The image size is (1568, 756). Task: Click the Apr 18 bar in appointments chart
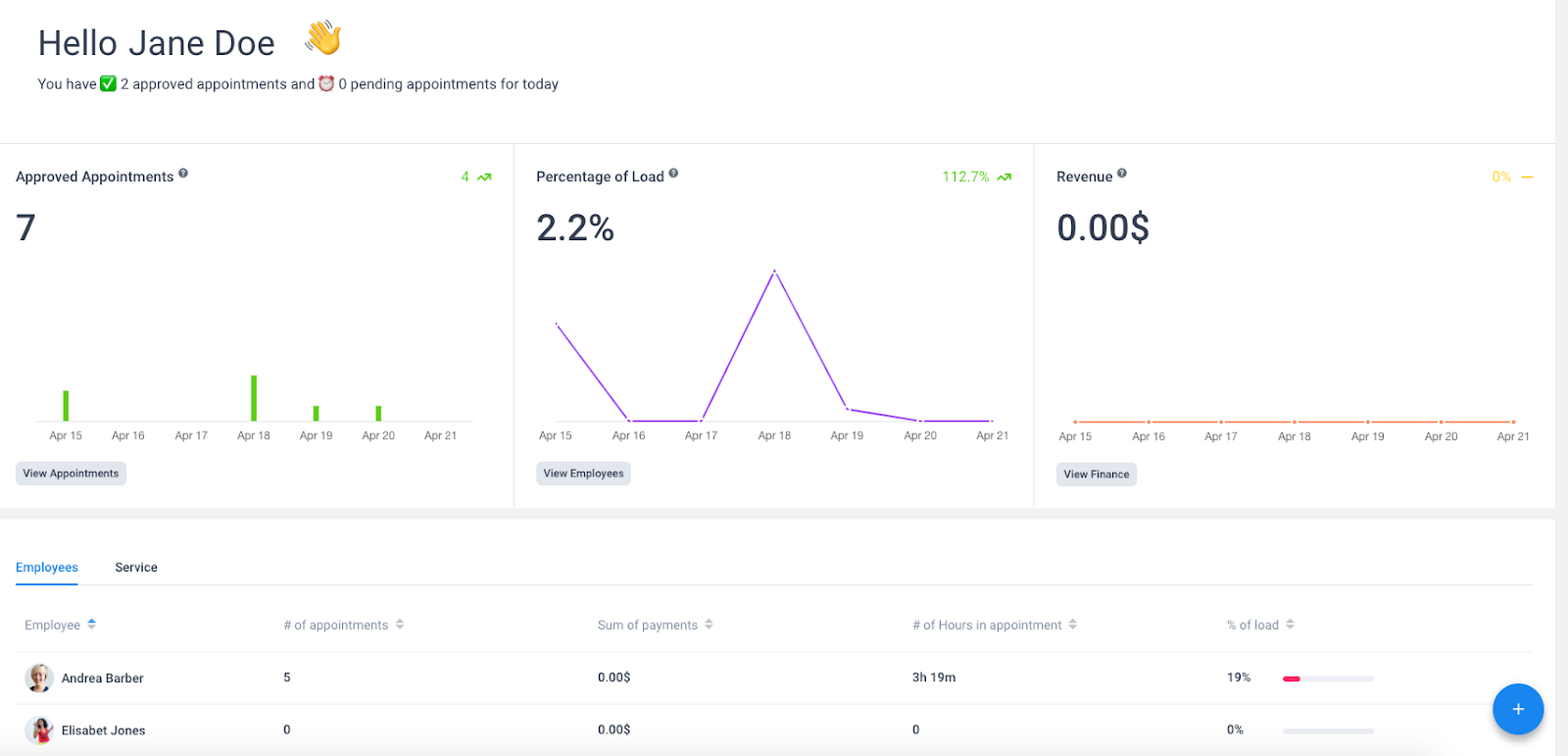click(x=254, y=398)
